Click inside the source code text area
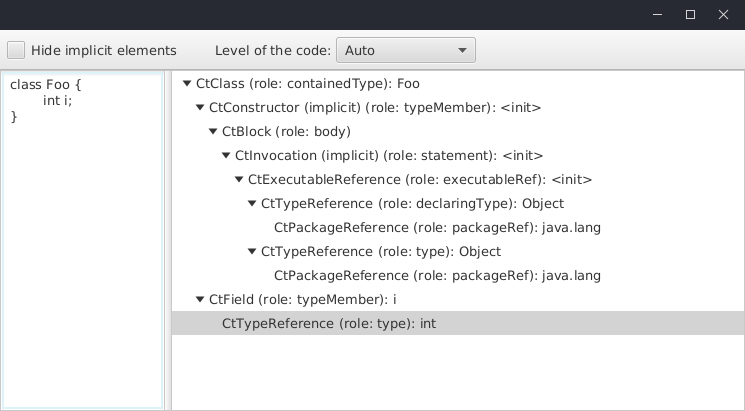The height and width of the screenshot is (411, 745). point(82,250)
